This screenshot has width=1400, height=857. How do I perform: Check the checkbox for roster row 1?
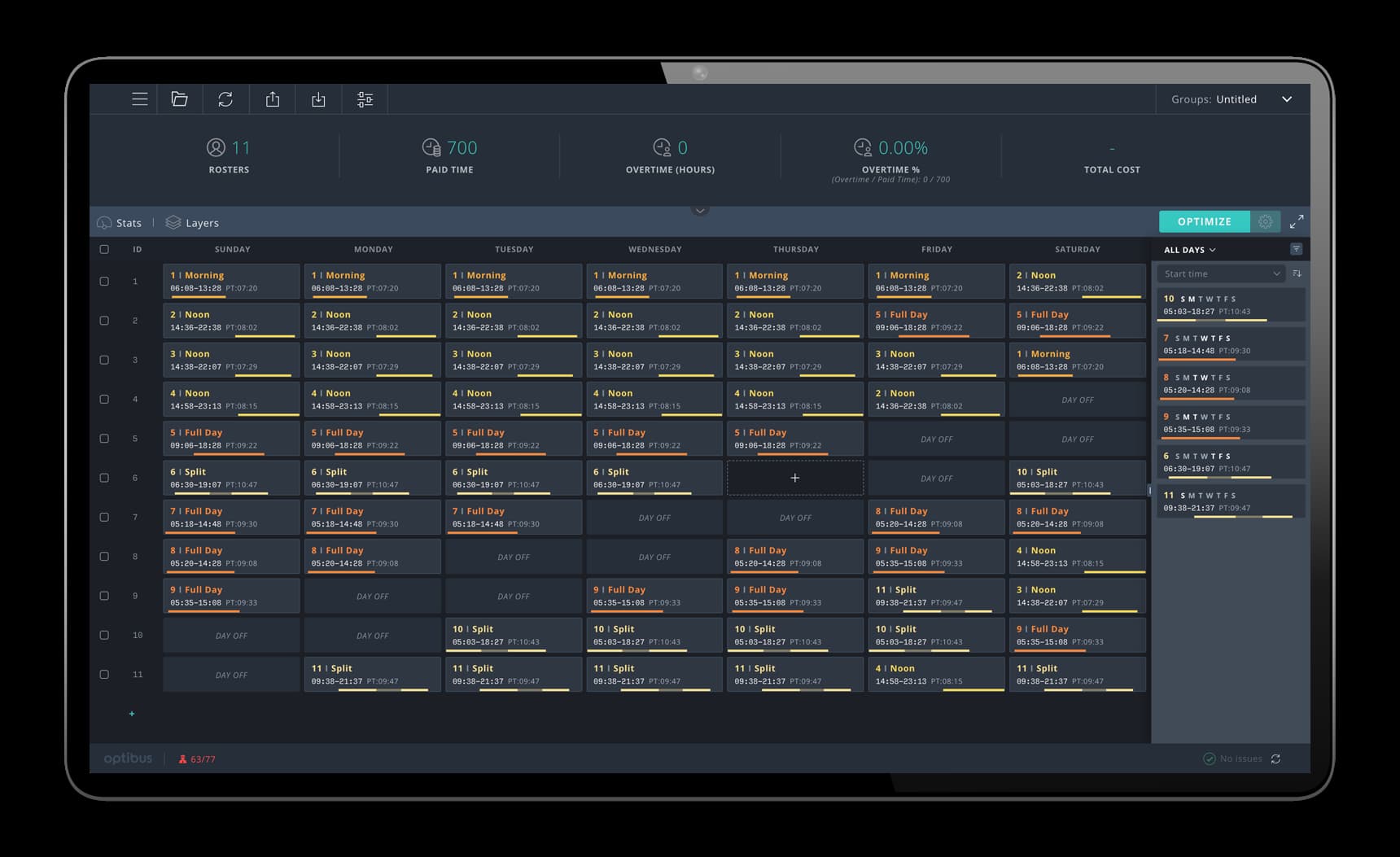(x=104, y=282)
